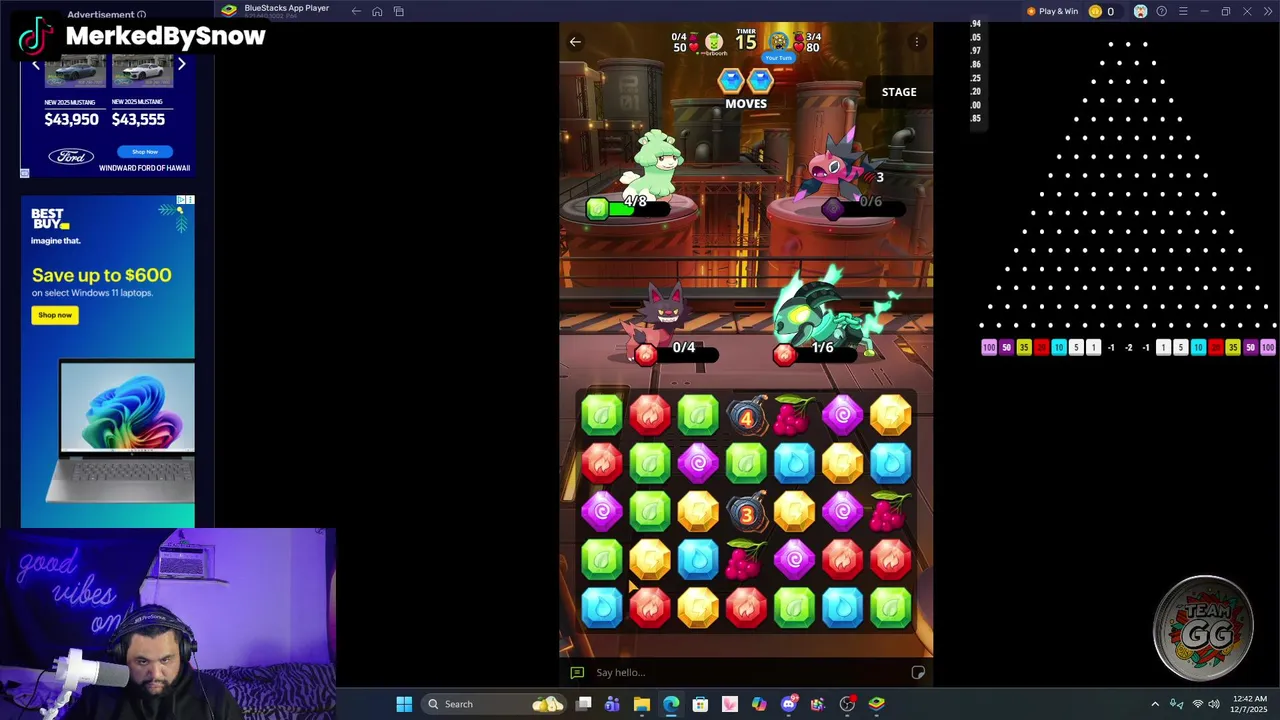Tap the cherry right of the blue gem, fourth row
The image size is (1280, 720).
coord(745,559)
